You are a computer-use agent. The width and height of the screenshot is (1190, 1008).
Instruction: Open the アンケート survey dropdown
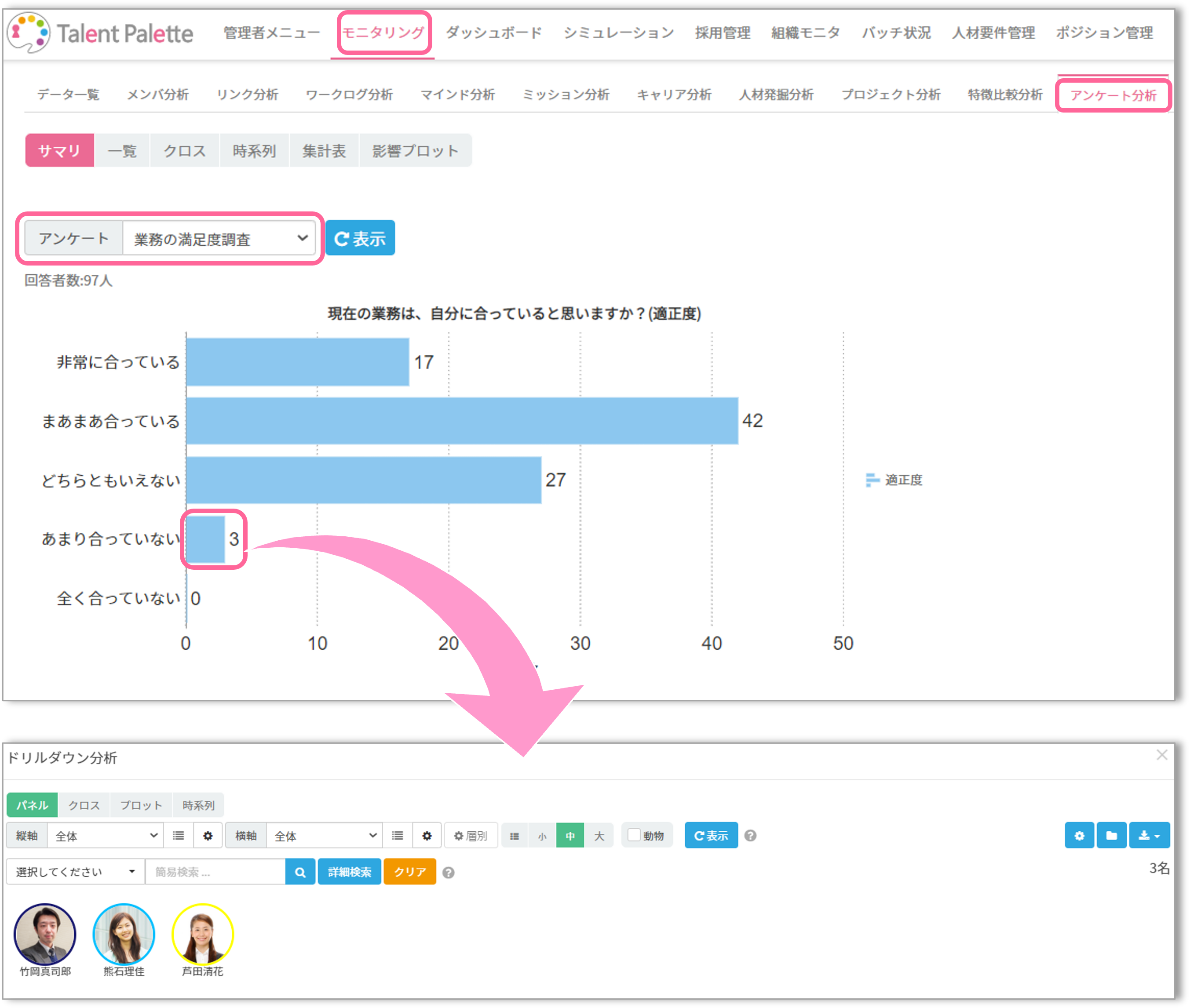pos(219,239)
